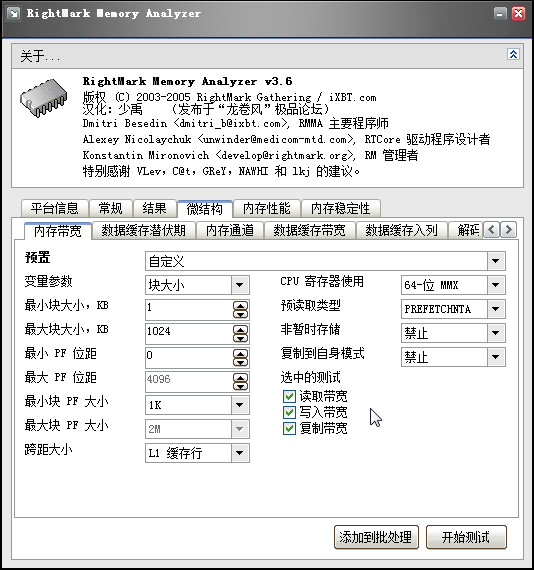Uncheck the 读取带宽 checkbox
This screenshot has width=534, height=570.
289,396
